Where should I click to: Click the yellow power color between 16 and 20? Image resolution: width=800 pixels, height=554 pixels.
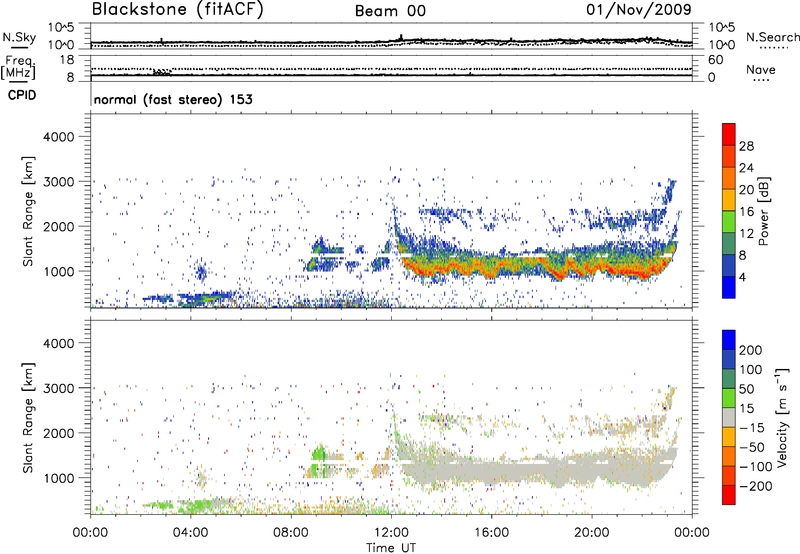pyautogui.click(x=729, y=200)
